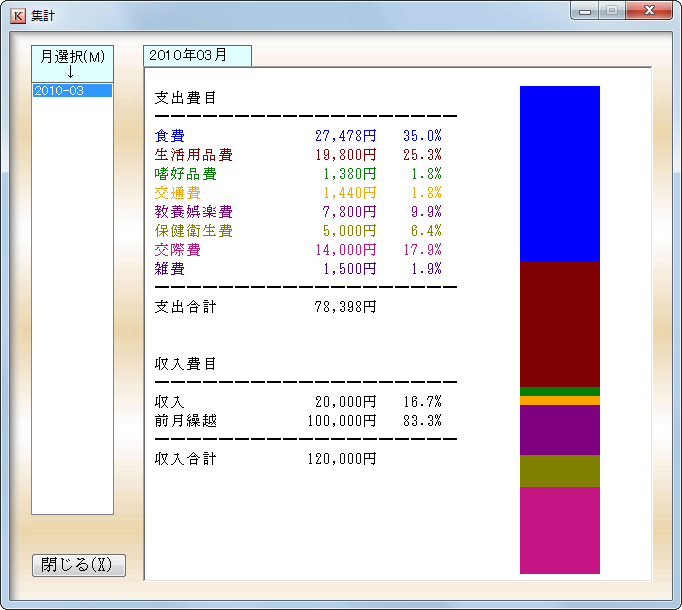This screenshot has height=610, width=682.
Task: Click the 27,478円 amount
Action: [x=346, y=136]
